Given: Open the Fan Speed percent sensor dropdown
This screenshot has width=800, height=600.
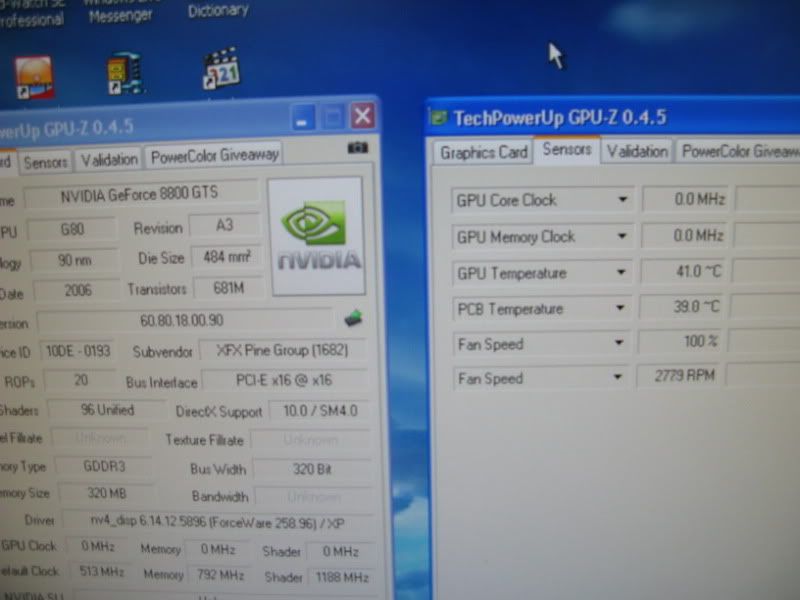Looking at the screenshot, I should [619, 343].
